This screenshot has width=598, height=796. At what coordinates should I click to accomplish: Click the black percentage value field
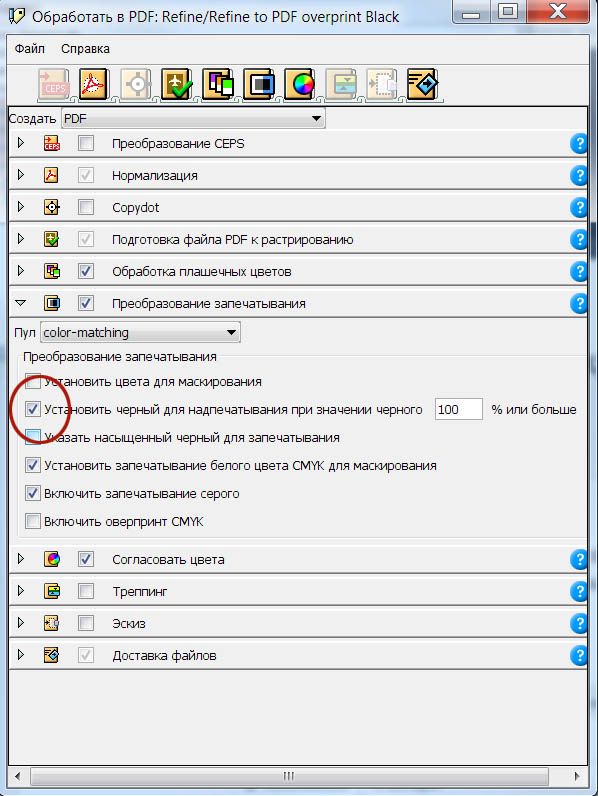pyautogui.click(x=458, y=409)
